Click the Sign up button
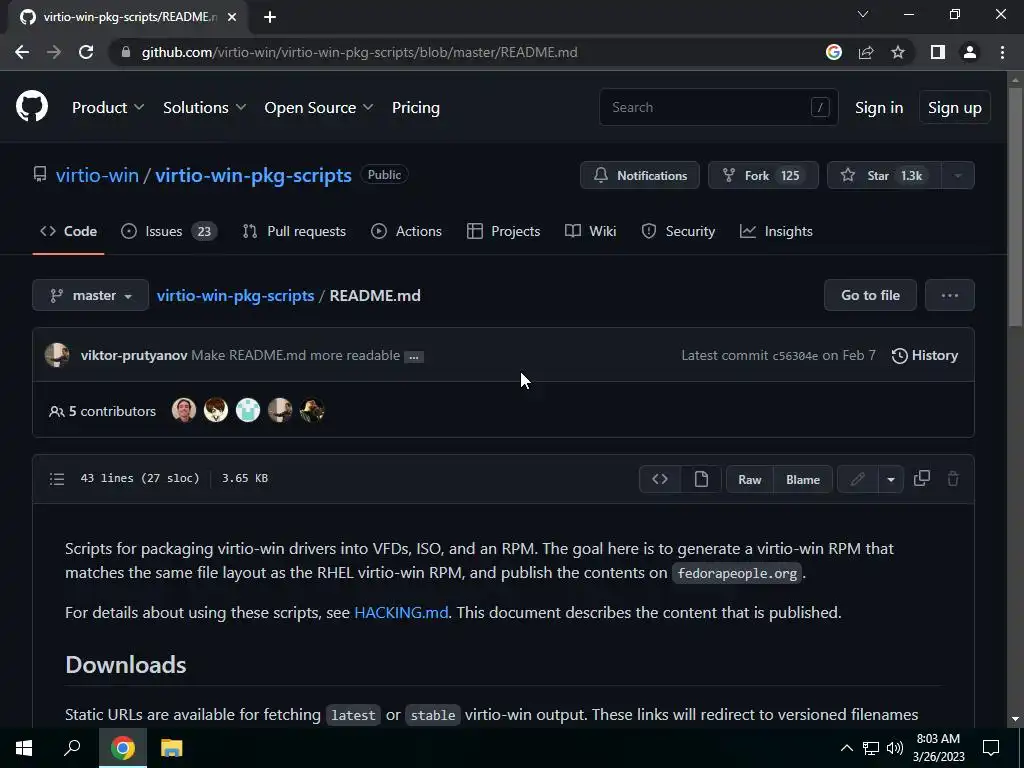The width and height of the screenshot is (1024, 768). 955,107
